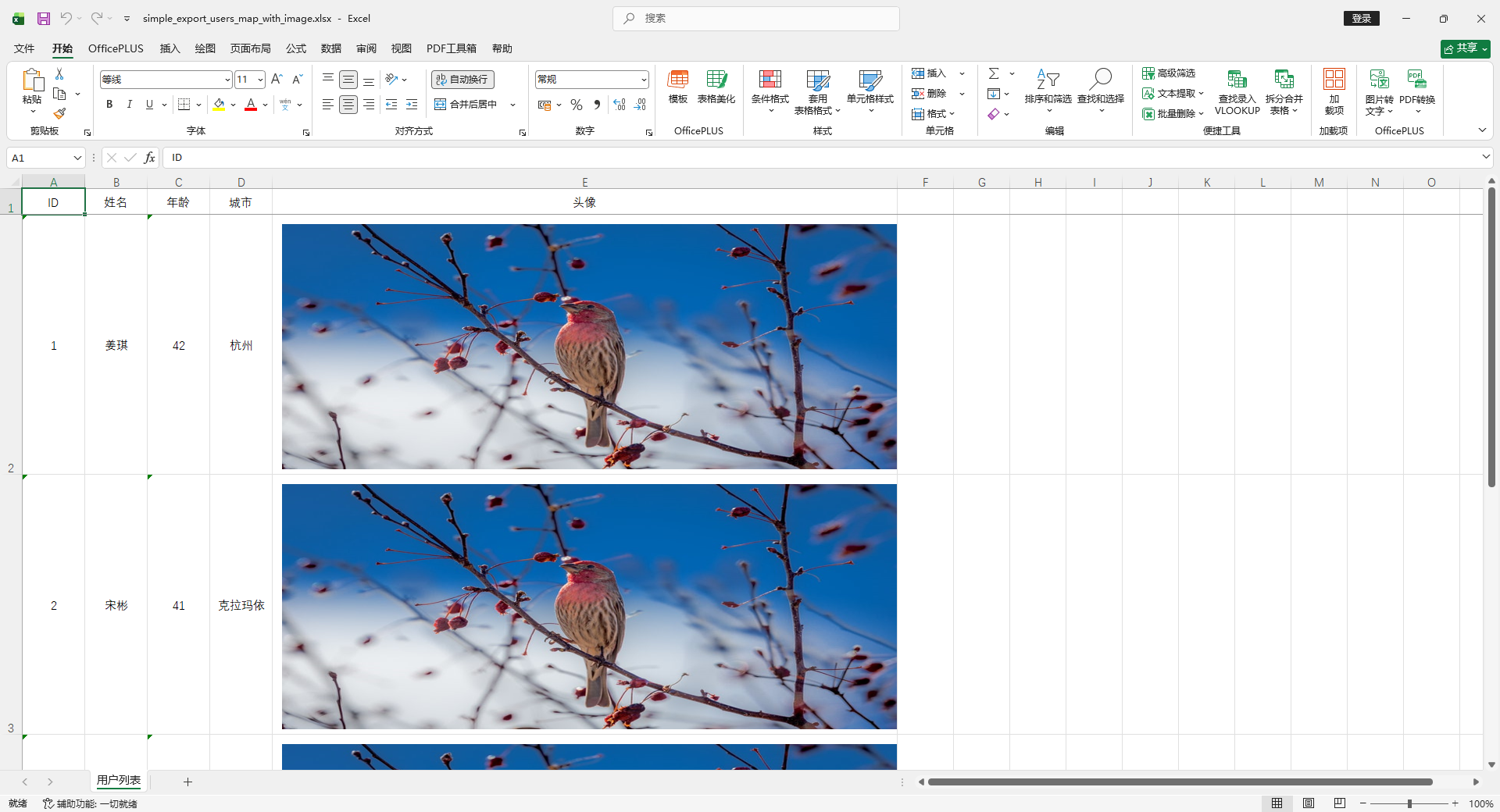This screenshot has width=1500, height=812.
Task: Click the Save icon in title bar
Action: click(x=44, y=18)
